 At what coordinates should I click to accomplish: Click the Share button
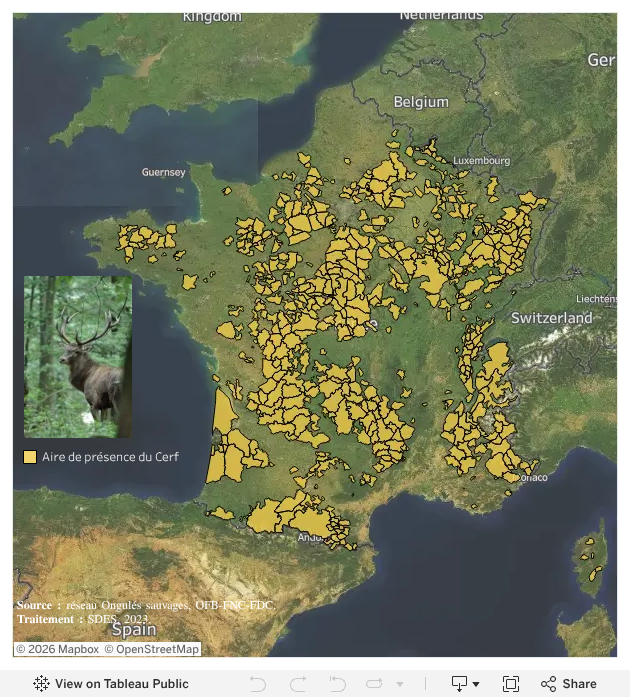point(569,684)
